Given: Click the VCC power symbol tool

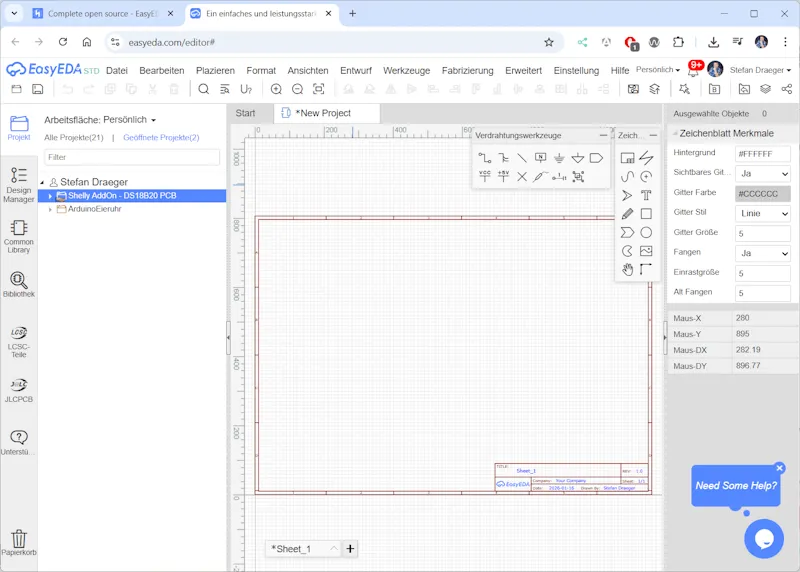Looking at the screenshot, I should point(485,177).
